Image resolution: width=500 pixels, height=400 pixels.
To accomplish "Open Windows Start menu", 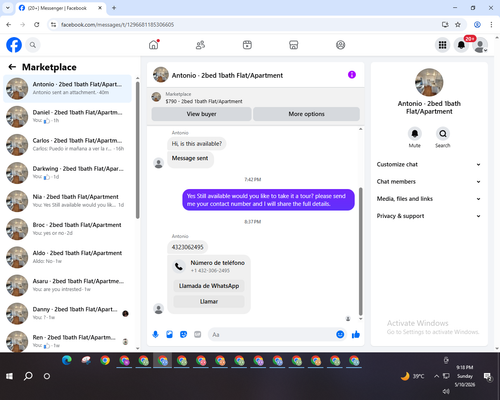I will coord(9,376).
